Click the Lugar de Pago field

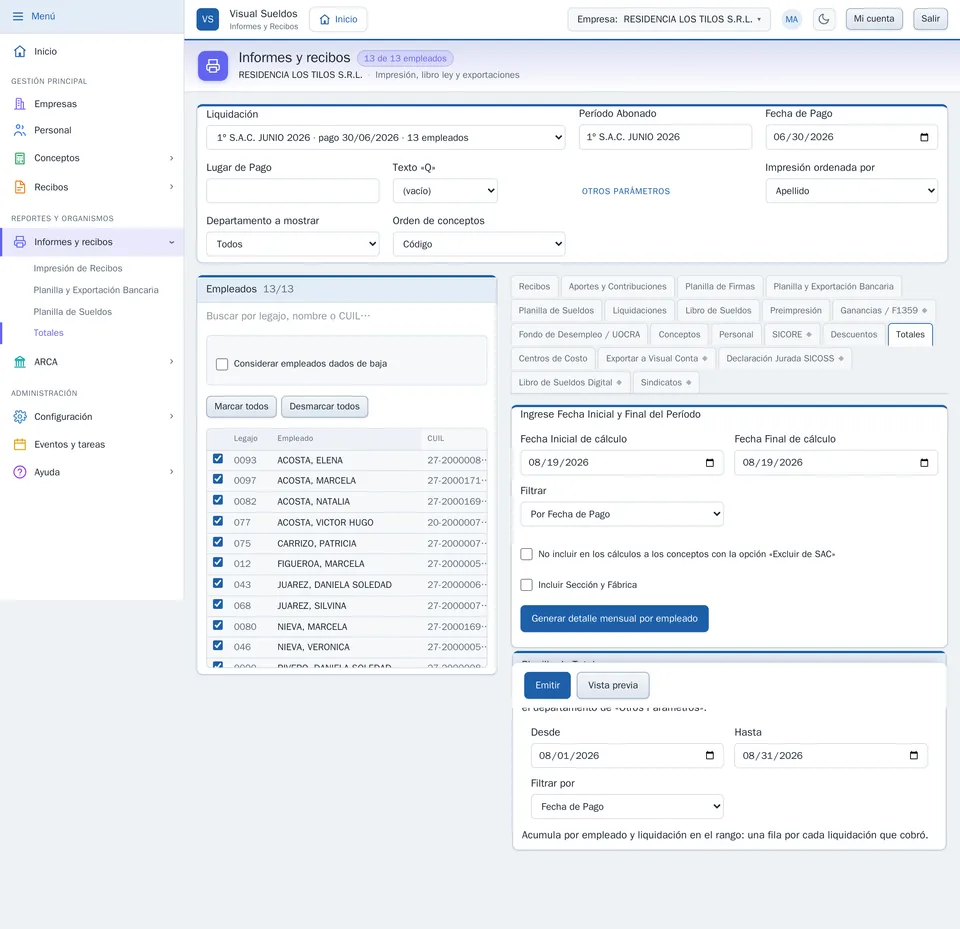[x=293, y=191]
